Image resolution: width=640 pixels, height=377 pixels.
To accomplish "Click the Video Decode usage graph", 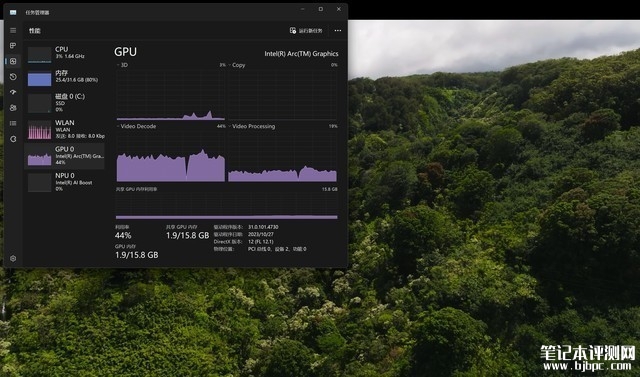I will click(x=171, y=156).
